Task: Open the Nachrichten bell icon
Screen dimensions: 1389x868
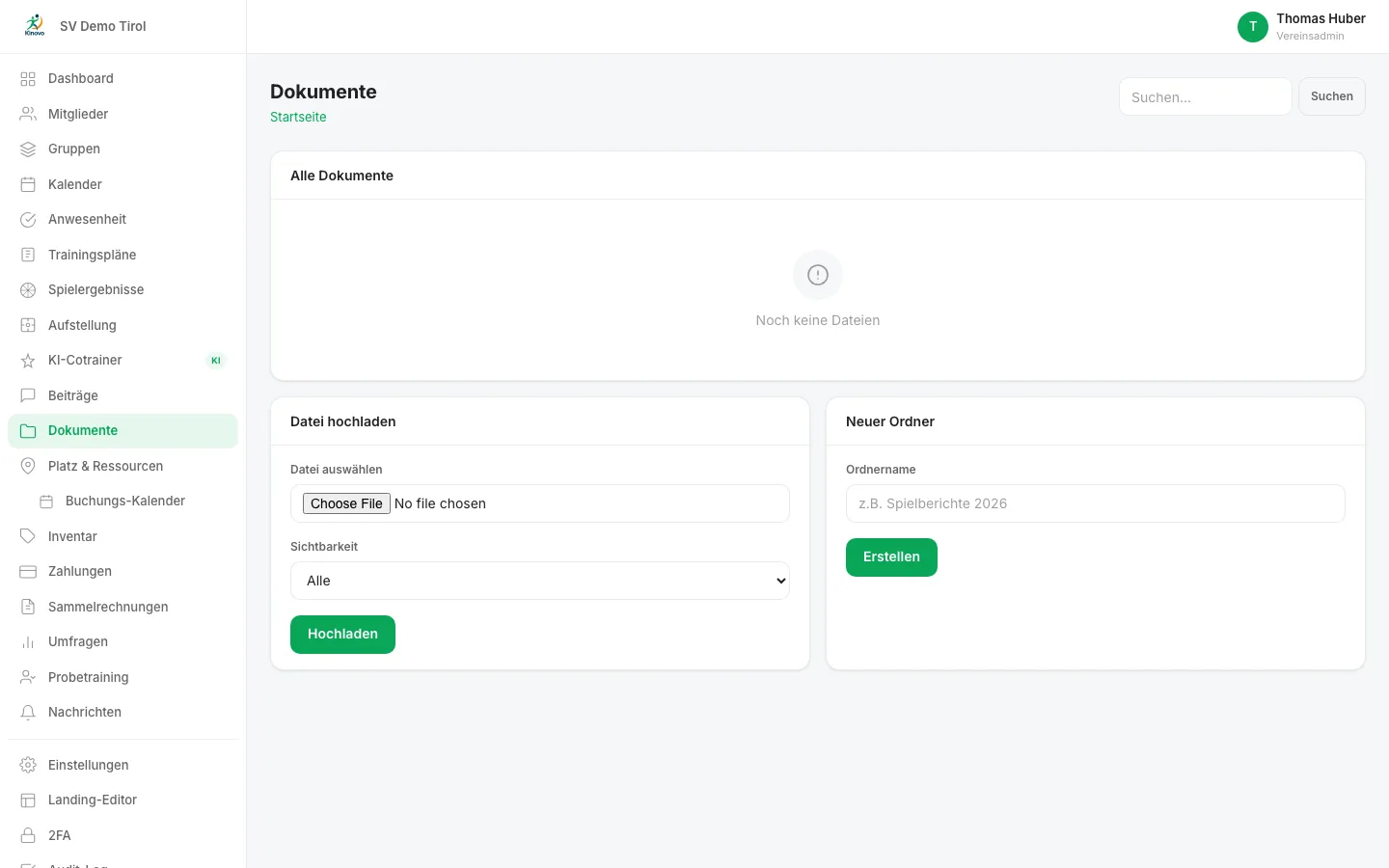Action: (28, 713)
